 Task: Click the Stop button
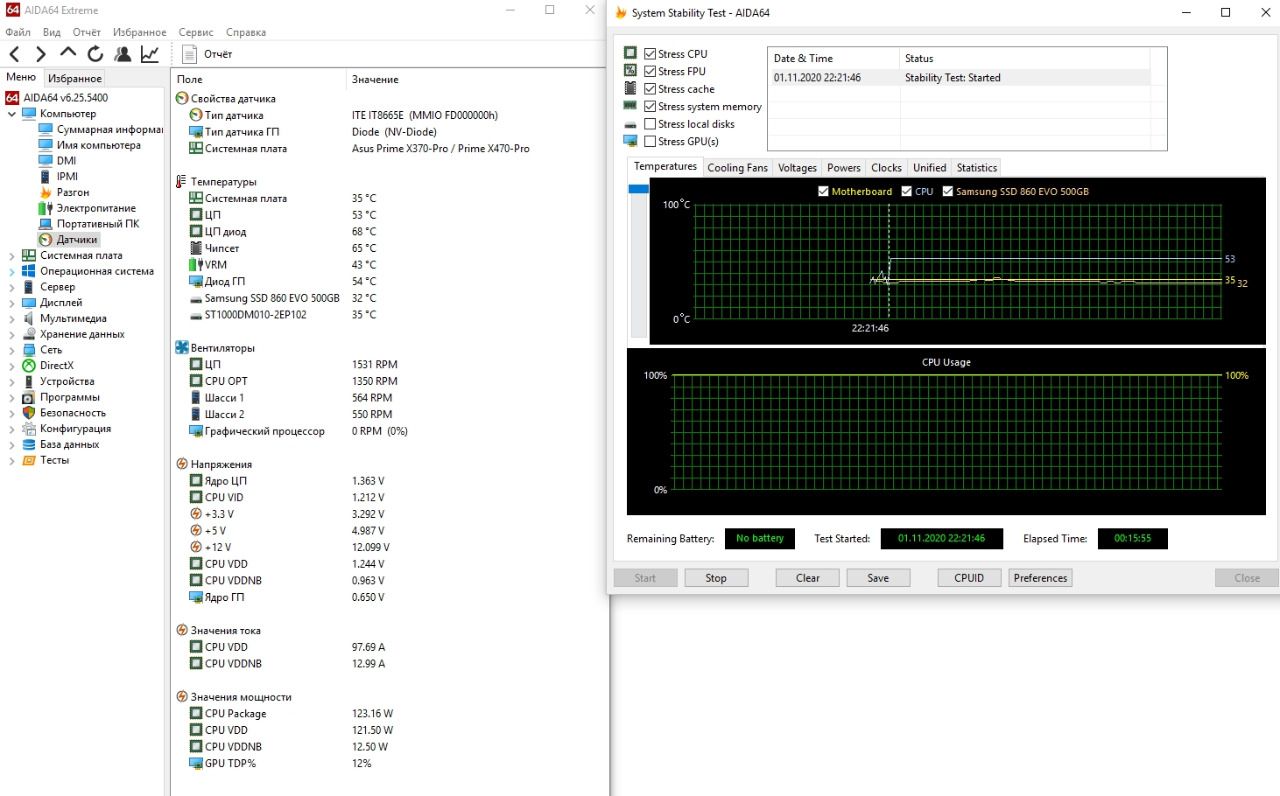point(716,578)
